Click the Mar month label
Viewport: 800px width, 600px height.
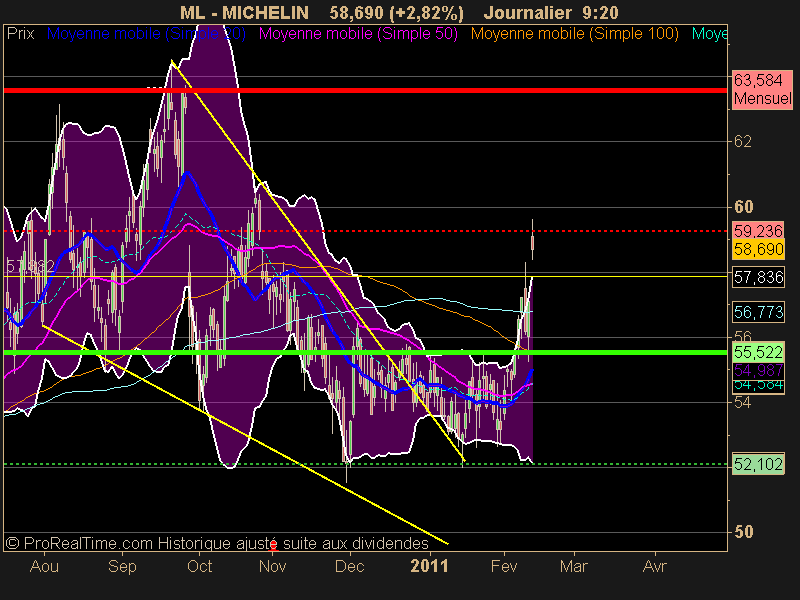574,566
